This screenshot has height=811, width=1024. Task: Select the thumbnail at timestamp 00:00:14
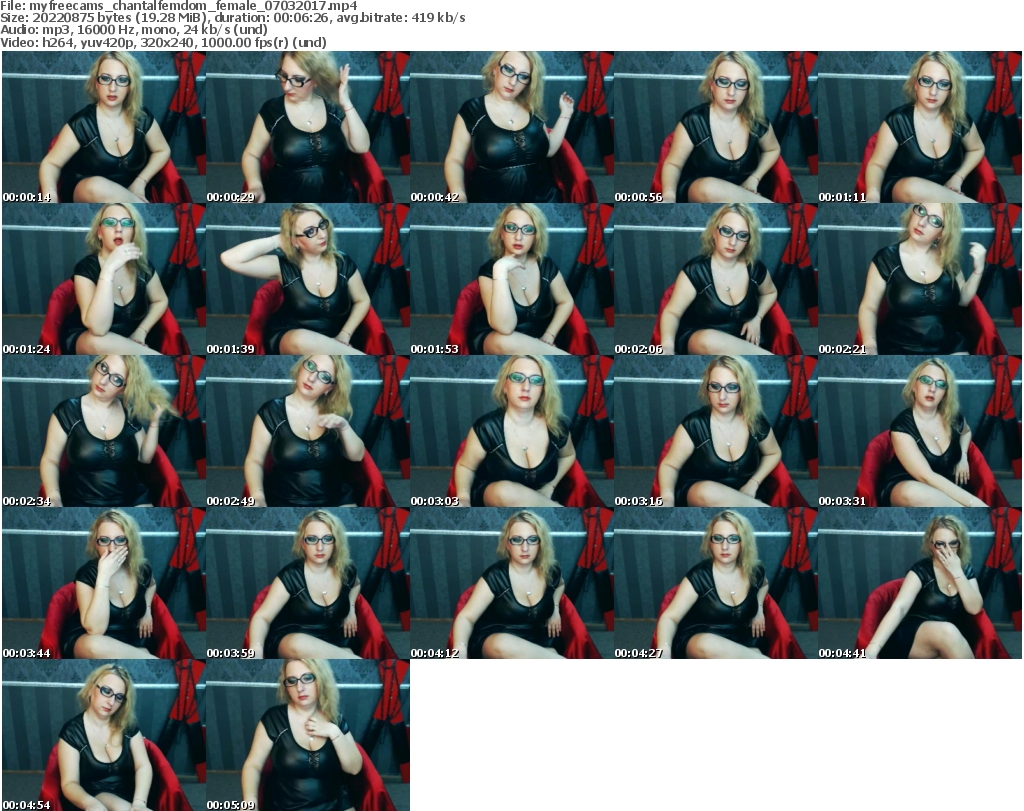click(104, 127)
